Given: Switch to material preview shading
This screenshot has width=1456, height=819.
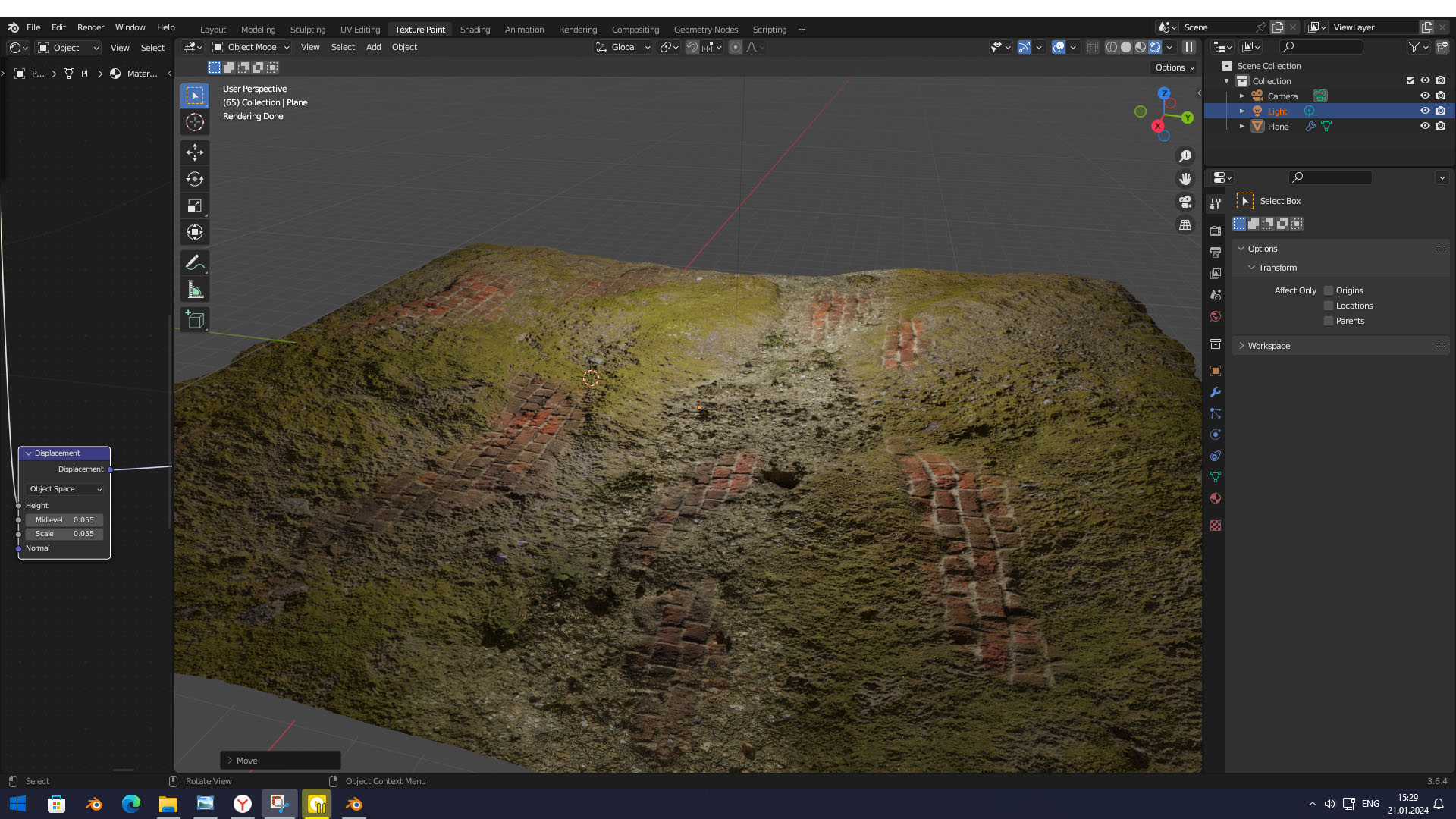Looking at the screenshot, I should [x=1141, y=47].
